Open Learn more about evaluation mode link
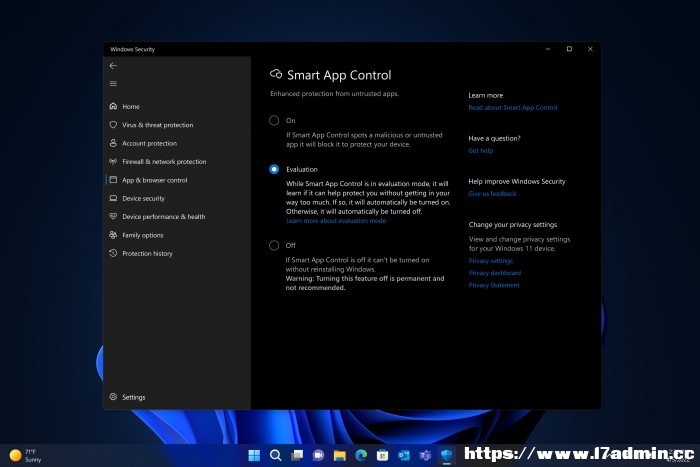 point(336,221)
